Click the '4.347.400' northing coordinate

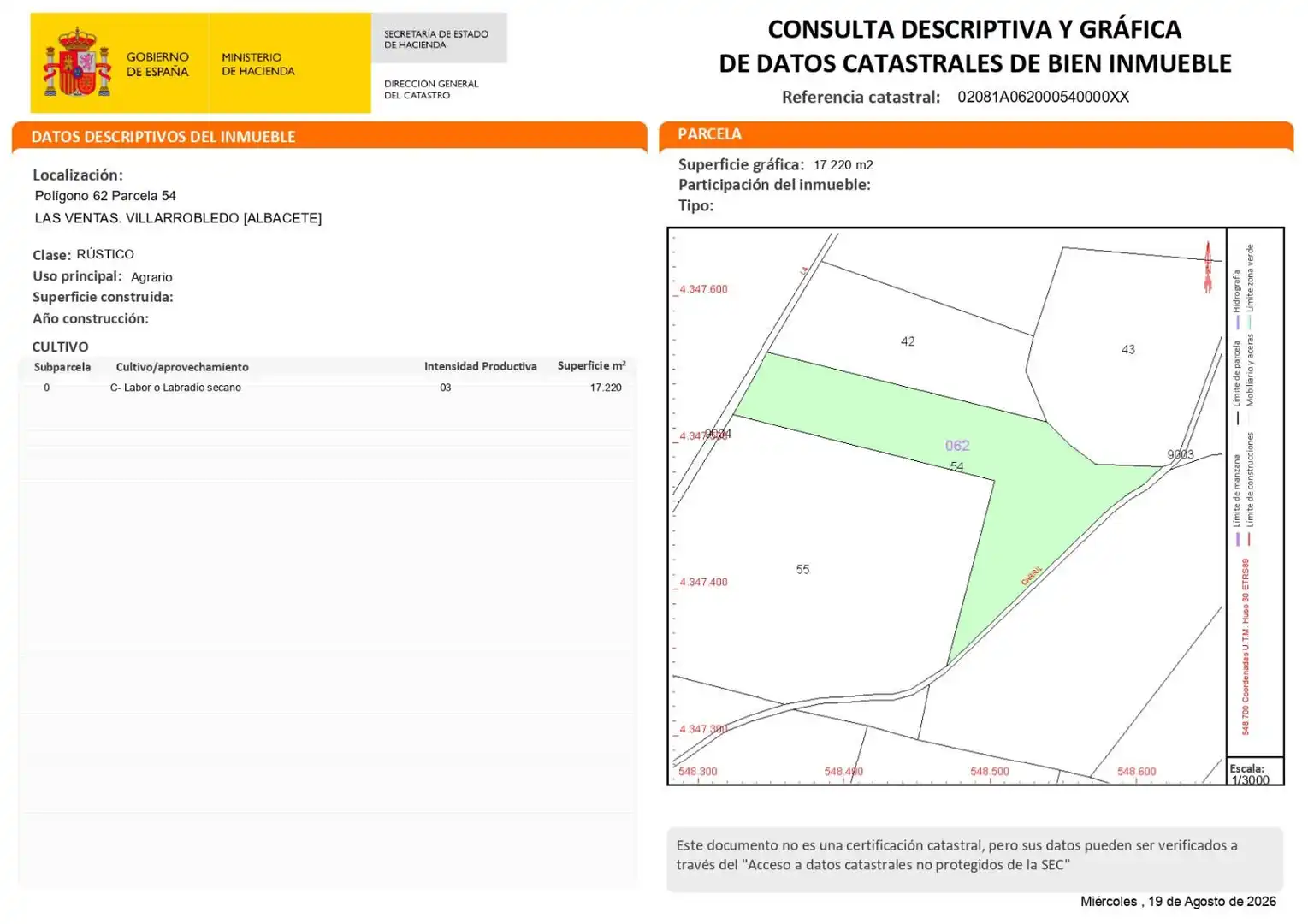pyautogui.click(x=703, y=582)
